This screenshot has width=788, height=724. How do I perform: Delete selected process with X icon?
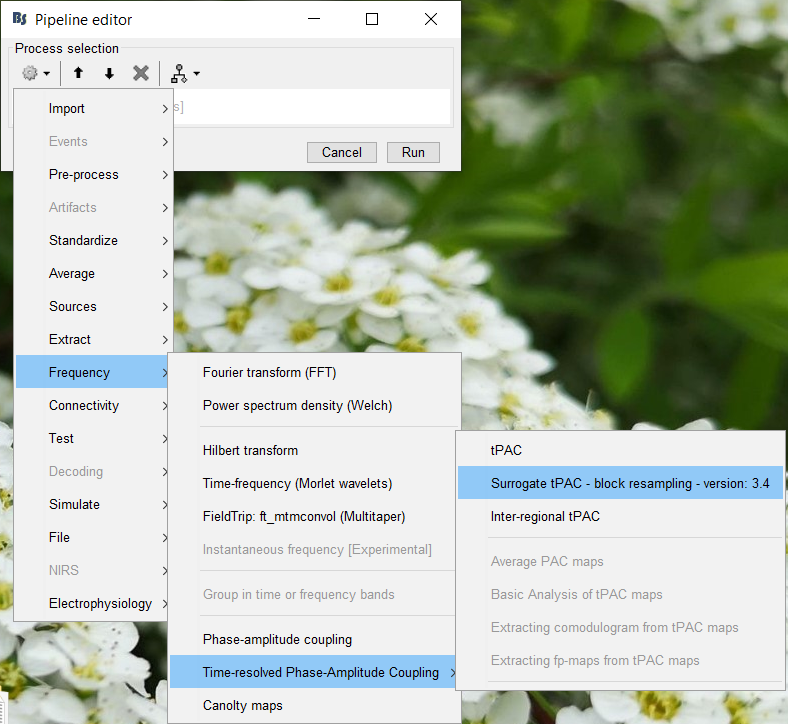point(141,73)
